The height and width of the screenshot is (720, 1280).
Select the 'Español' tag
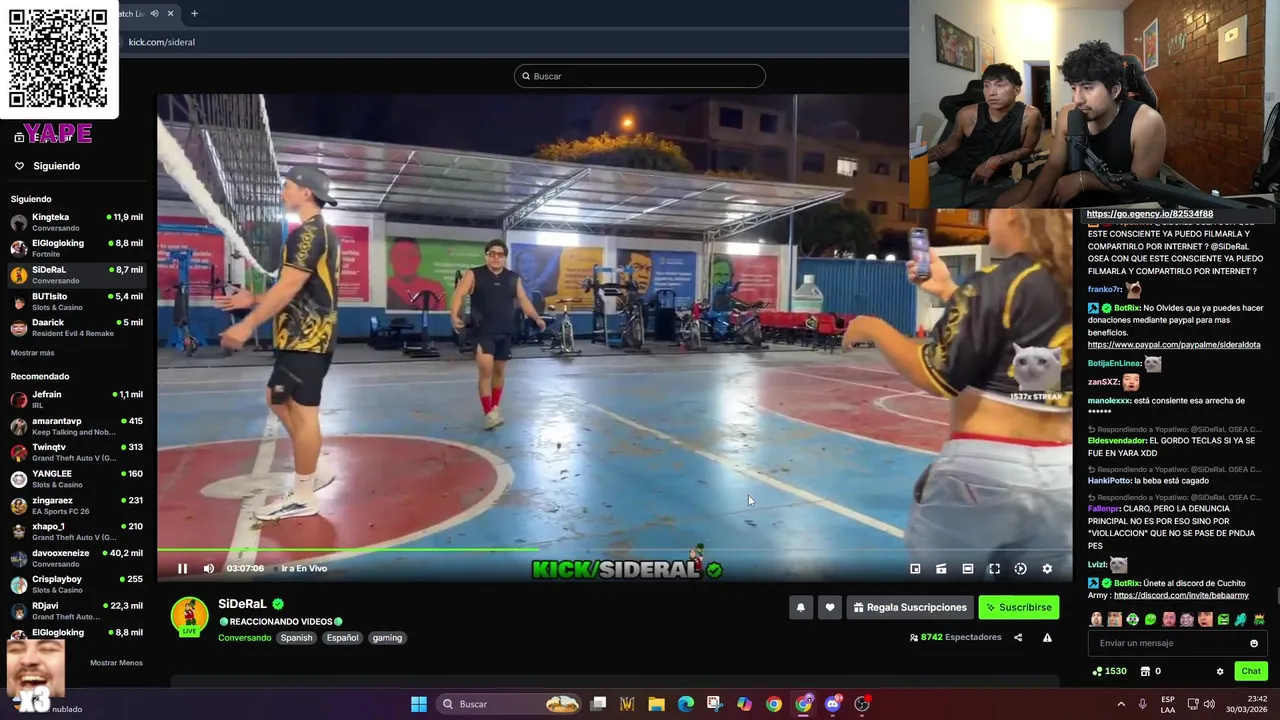coord(342,638)
